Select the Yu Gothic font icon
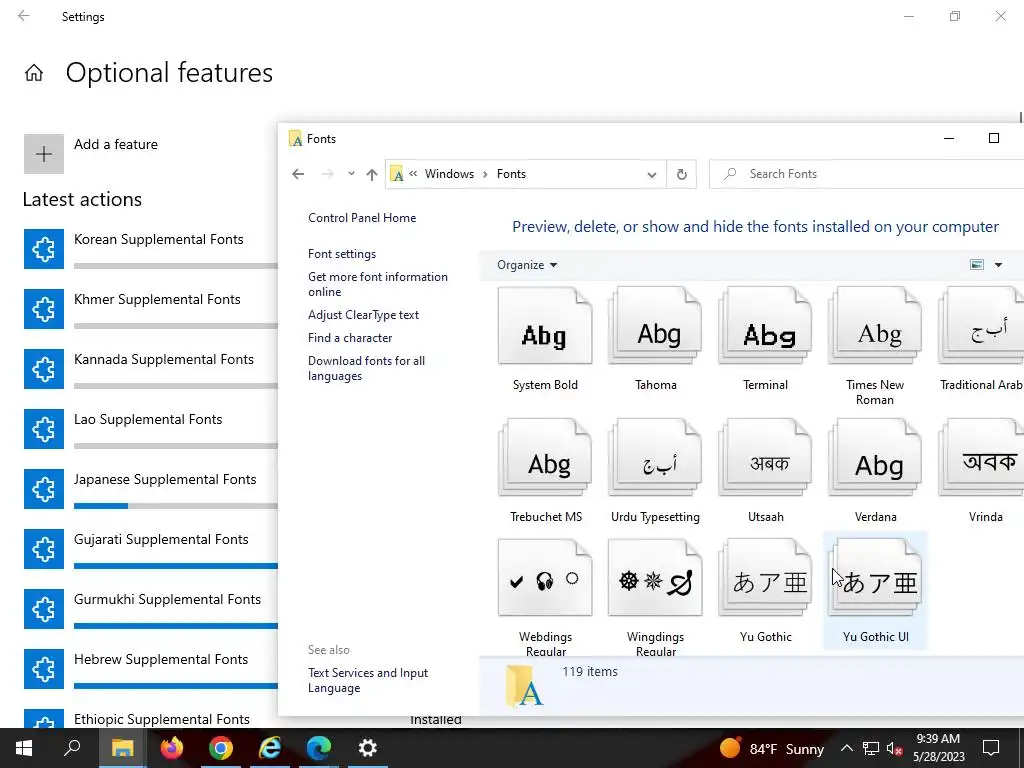The height and width of the screenshot is (768, 1024). [765, 578]
